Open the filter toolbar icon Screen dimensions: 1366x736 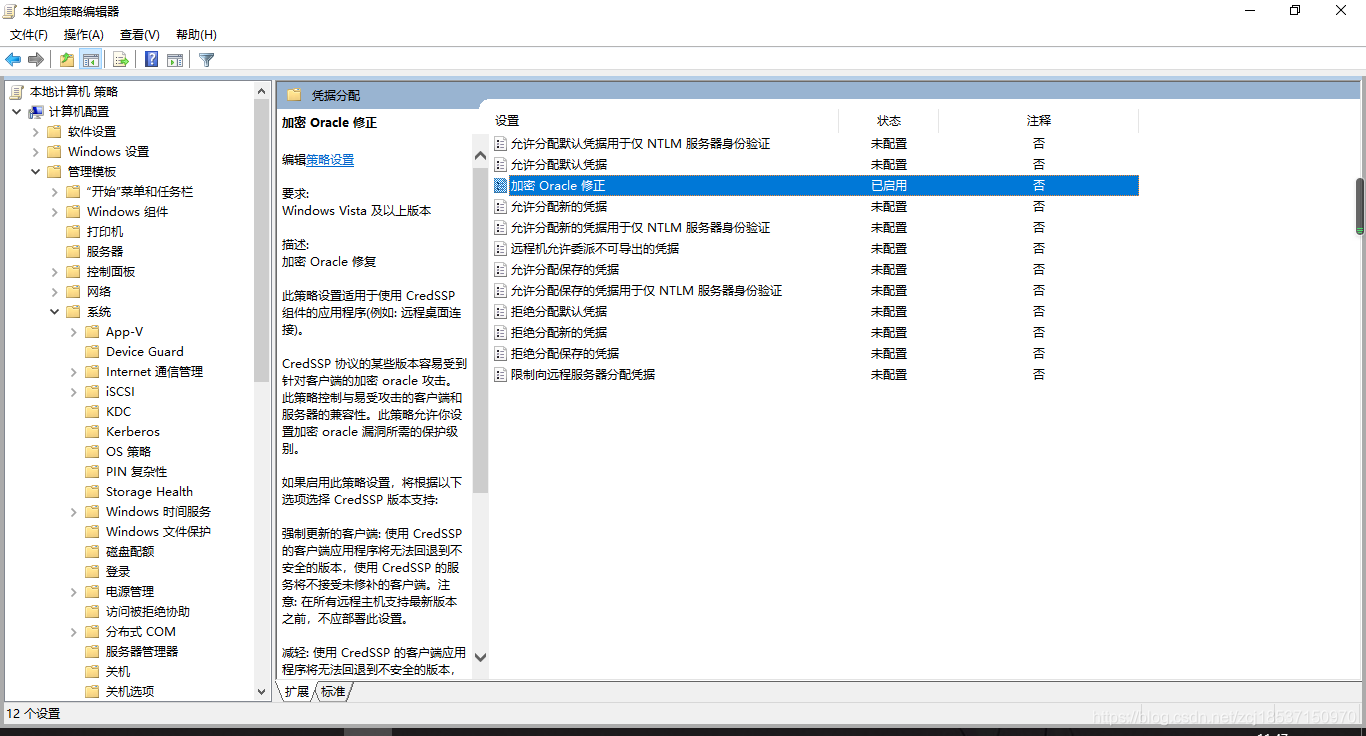[x=206, y=59]
